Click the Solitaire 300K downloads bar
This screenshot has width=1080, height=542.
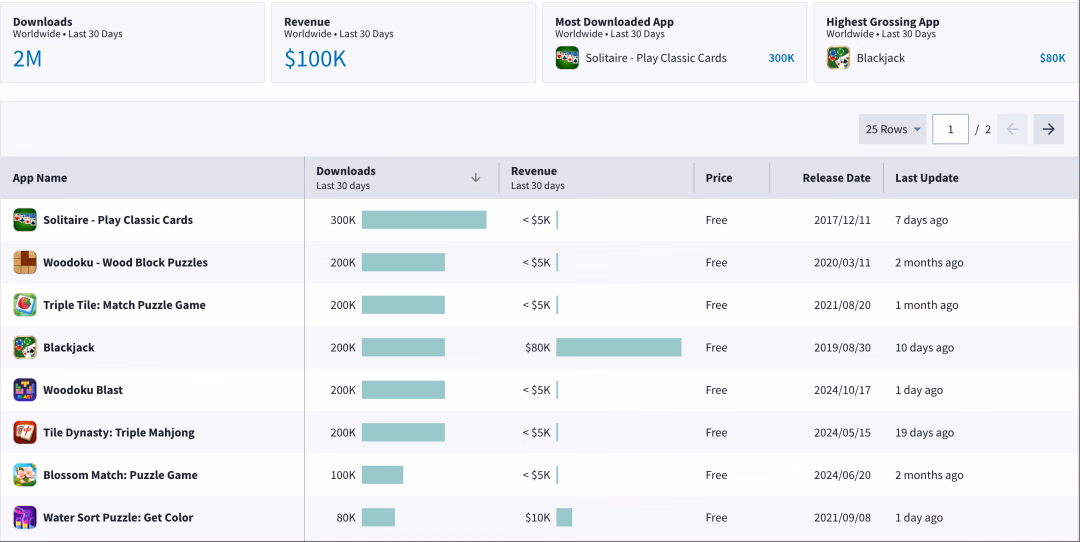[424, 220]
